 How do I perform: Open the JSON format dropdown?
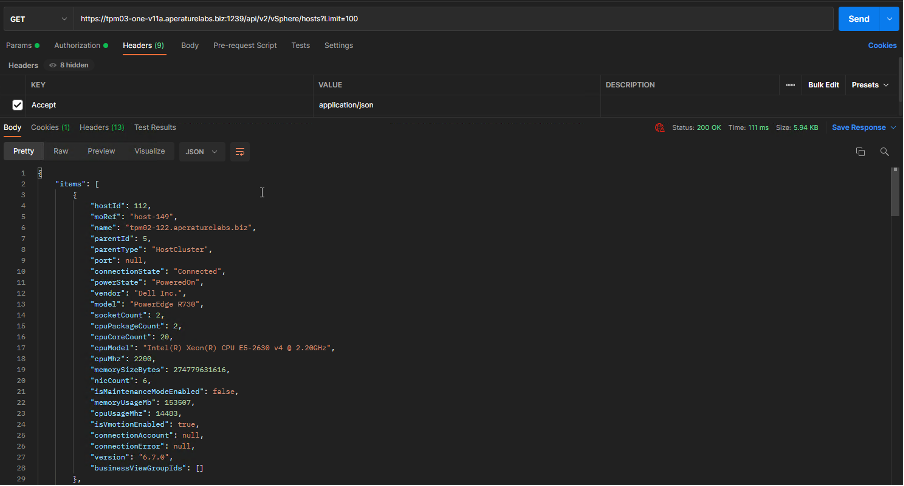(202, 151)
